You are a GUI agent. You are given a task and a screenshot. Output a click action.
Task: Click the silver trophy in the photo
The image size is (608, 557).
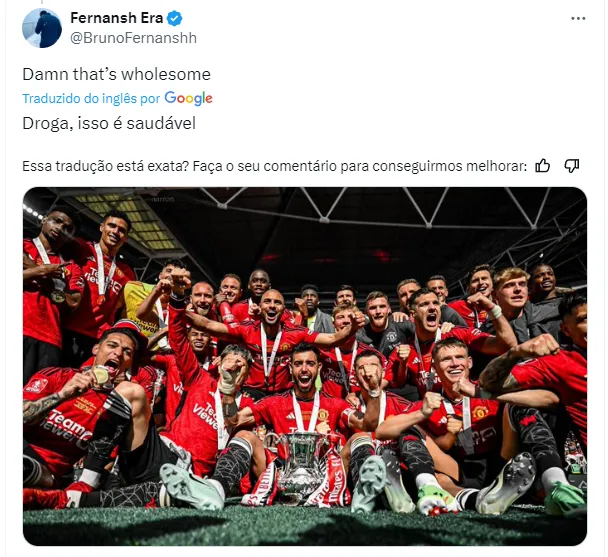[x=302, y=465]
